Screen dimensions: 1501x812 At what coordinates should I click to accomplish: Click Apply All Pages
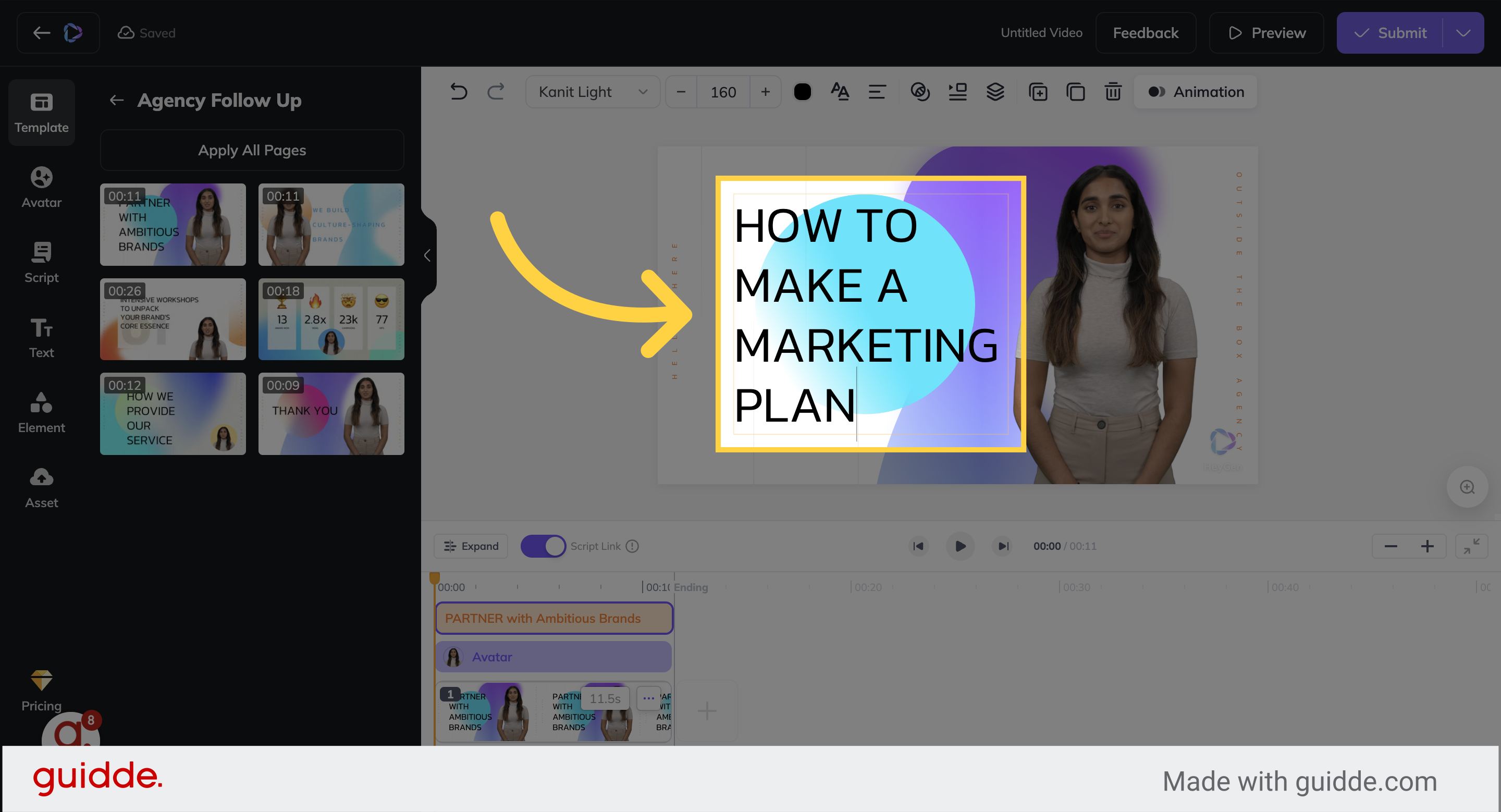tap(252, 150)
